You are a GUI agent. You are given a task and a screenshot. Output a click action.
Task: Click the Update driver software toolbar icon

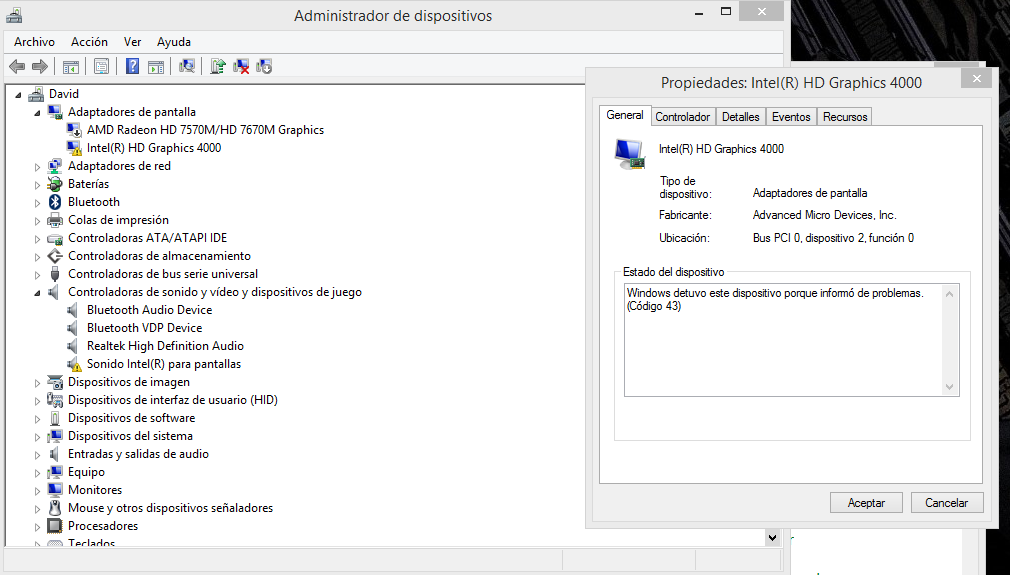pos(218,66)
